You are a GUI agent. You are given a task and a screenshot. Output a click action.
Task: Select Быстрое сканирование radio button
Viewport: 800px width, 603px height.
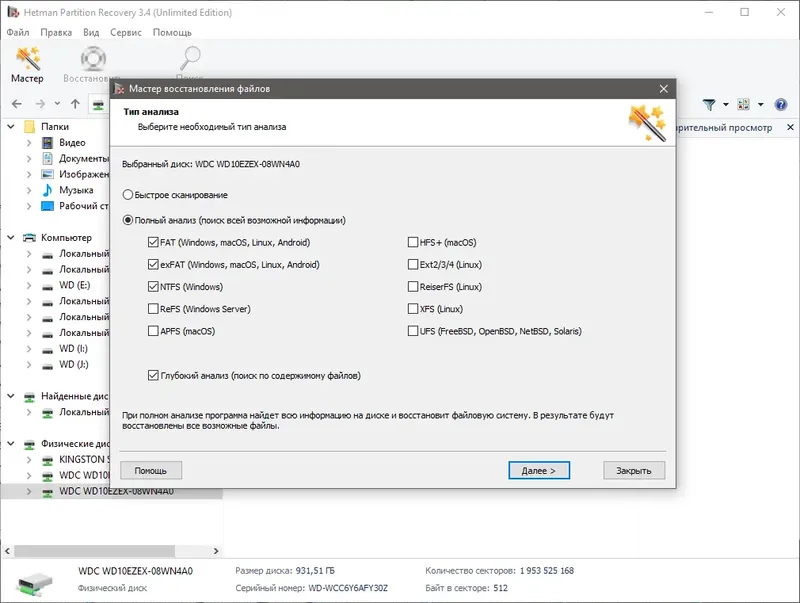pos(128,195)
